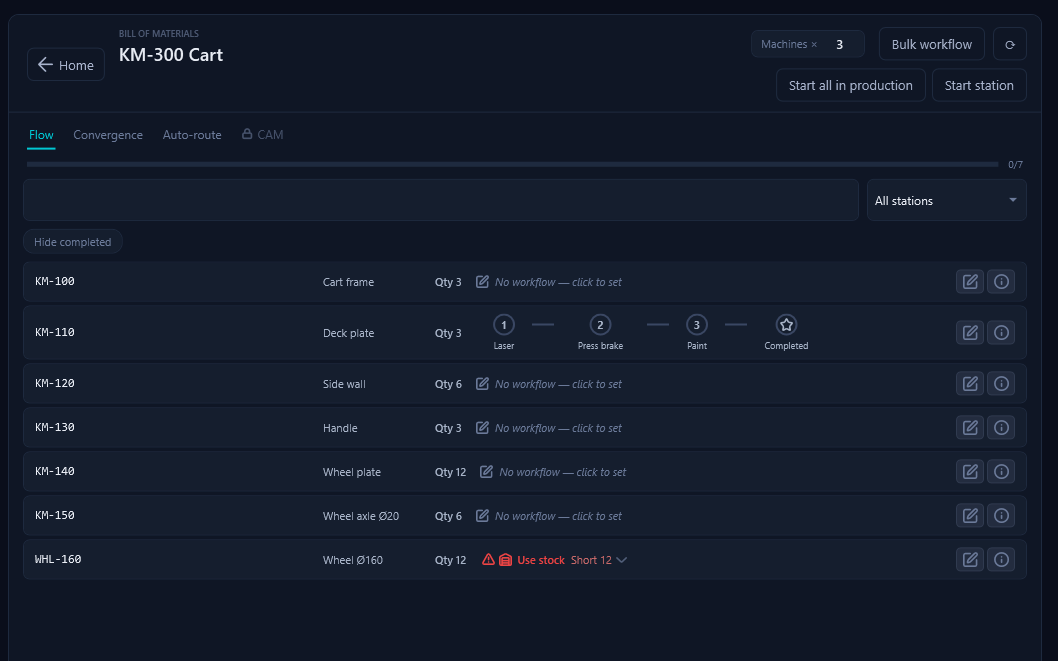Open edit icon for KM-100 row
This screenshot has width=1058, height=661.
coord(970,281)
